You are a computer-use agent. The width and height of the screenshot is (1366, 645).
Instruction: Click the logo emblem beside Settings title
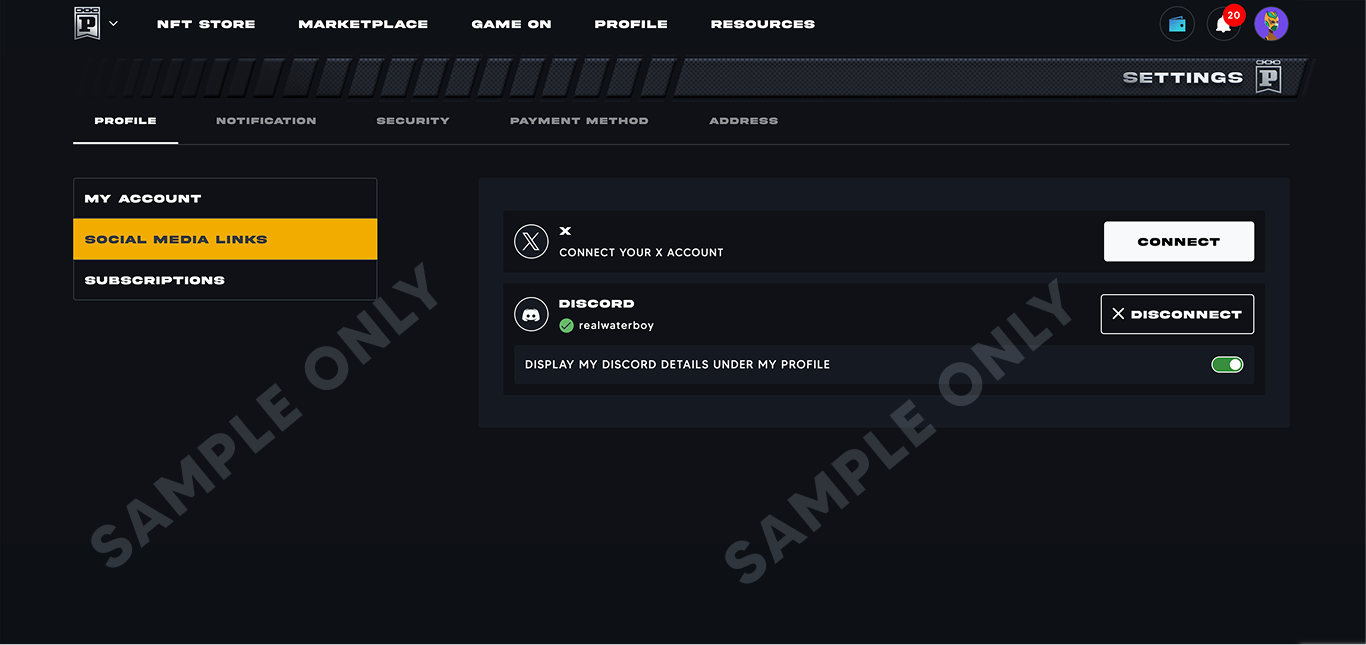click(x=1268, y=77)
